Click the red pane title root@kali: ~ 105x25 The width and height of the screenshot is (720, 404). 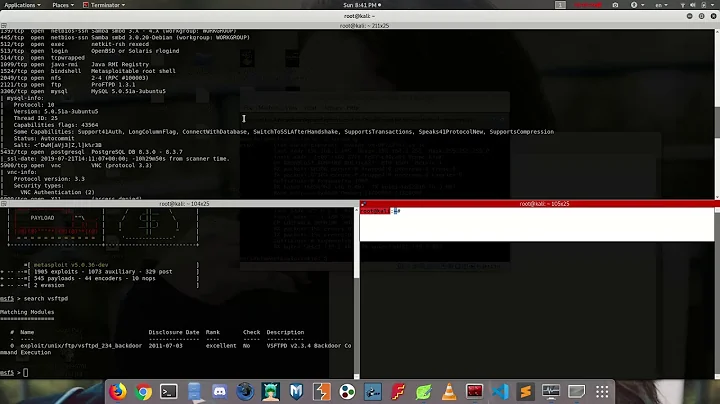tap(544, 204)
